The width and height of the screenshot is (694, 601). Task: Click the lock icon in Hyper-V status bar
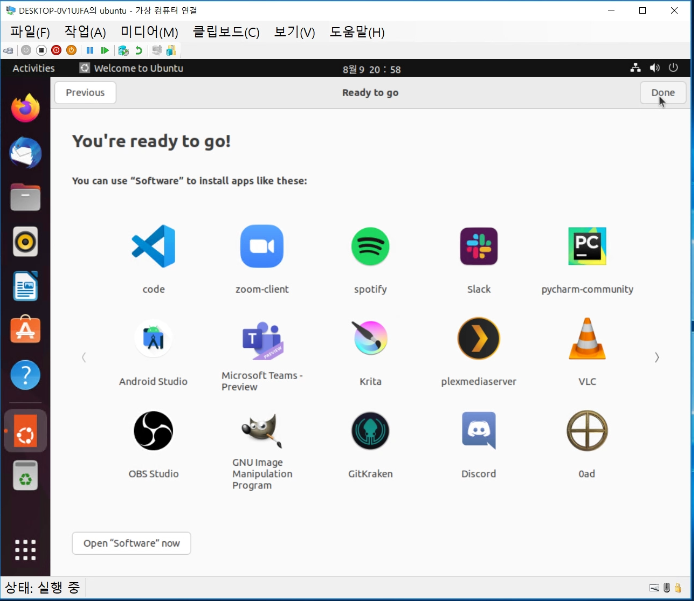pos(678,588)
